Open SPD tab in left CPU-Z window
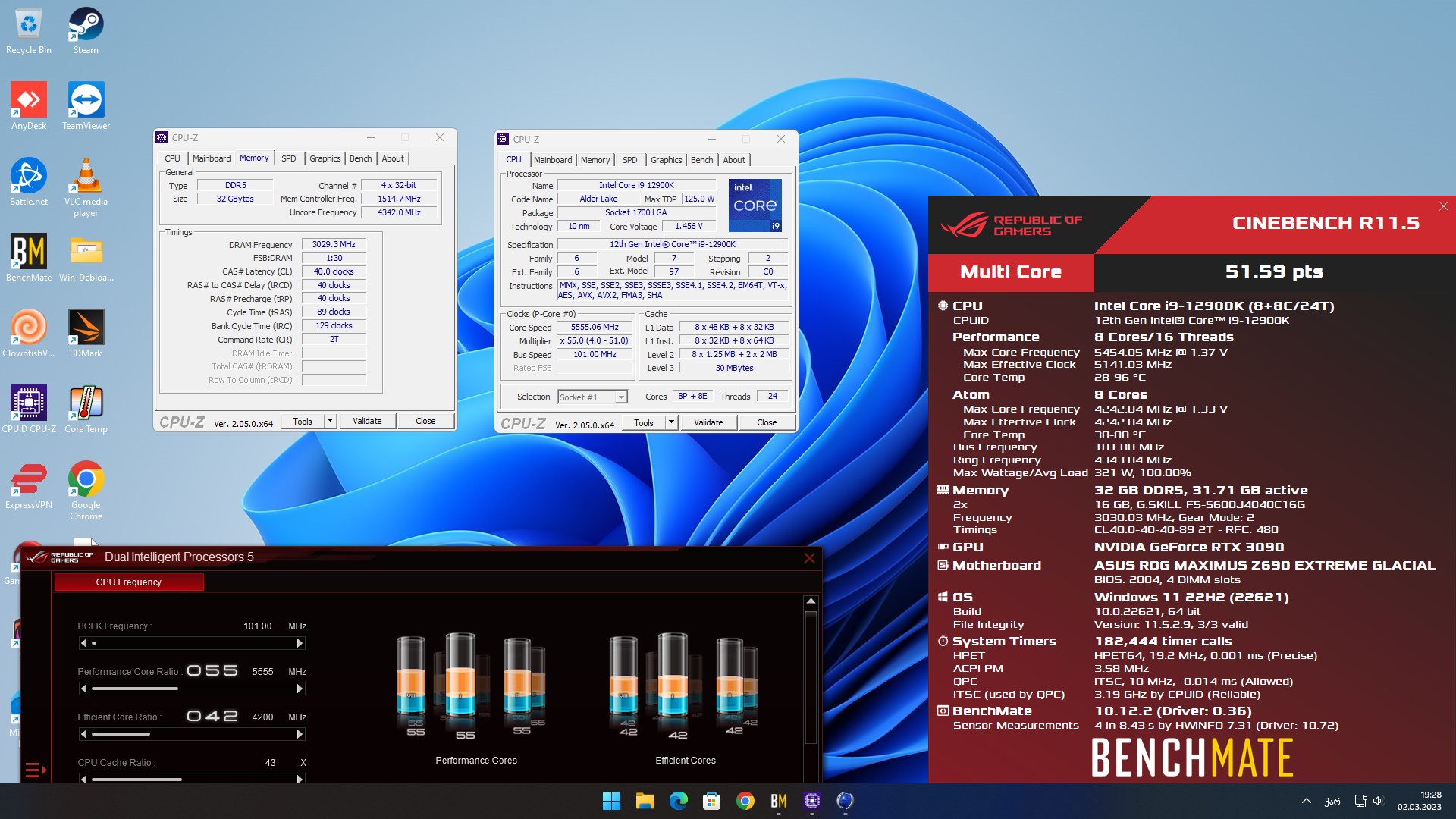This screenshot has height=819, width=1456. point(289,158)
